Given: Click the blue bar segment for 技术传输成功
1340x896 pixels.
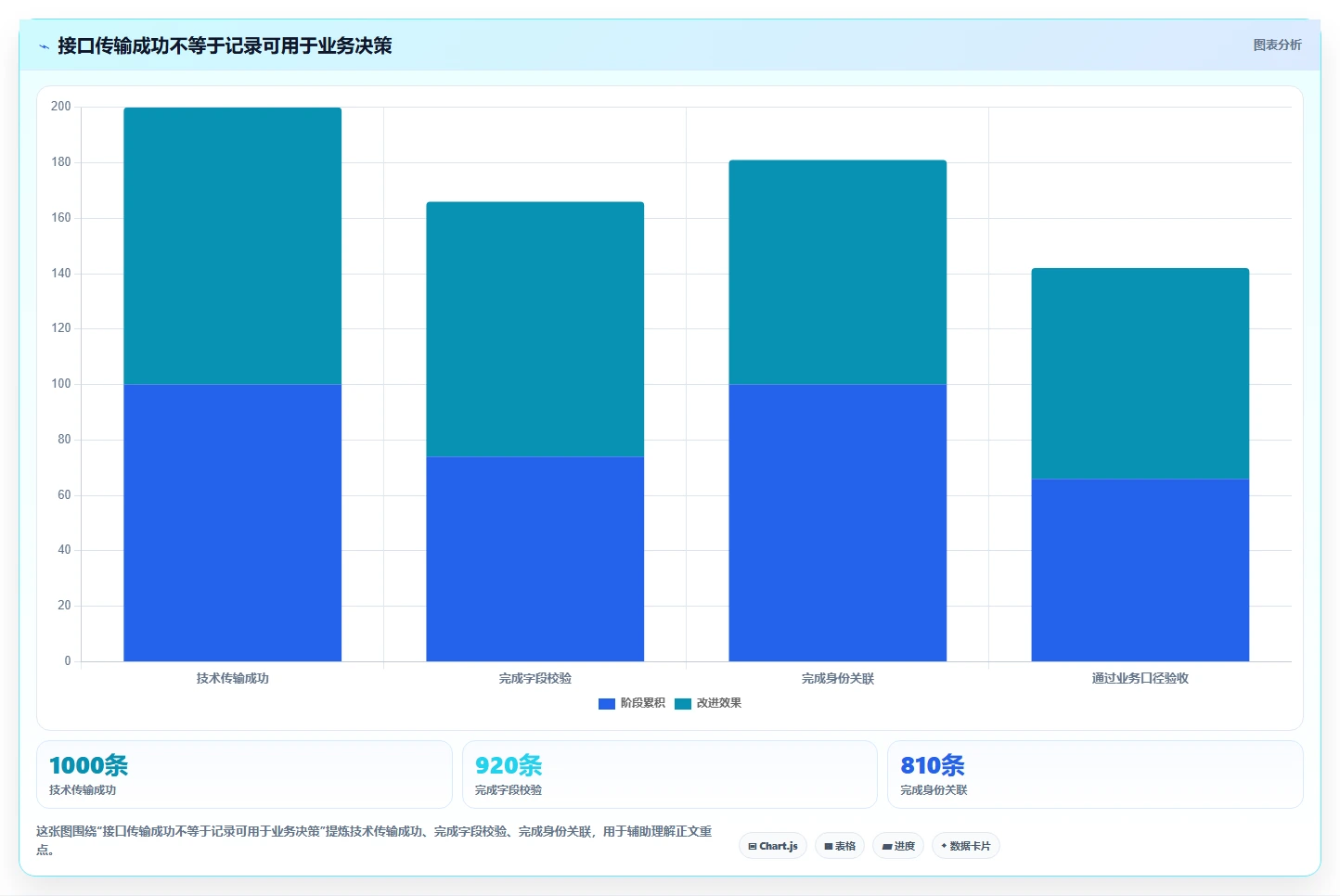Looking at the screenshot, I should coord(232,523).
